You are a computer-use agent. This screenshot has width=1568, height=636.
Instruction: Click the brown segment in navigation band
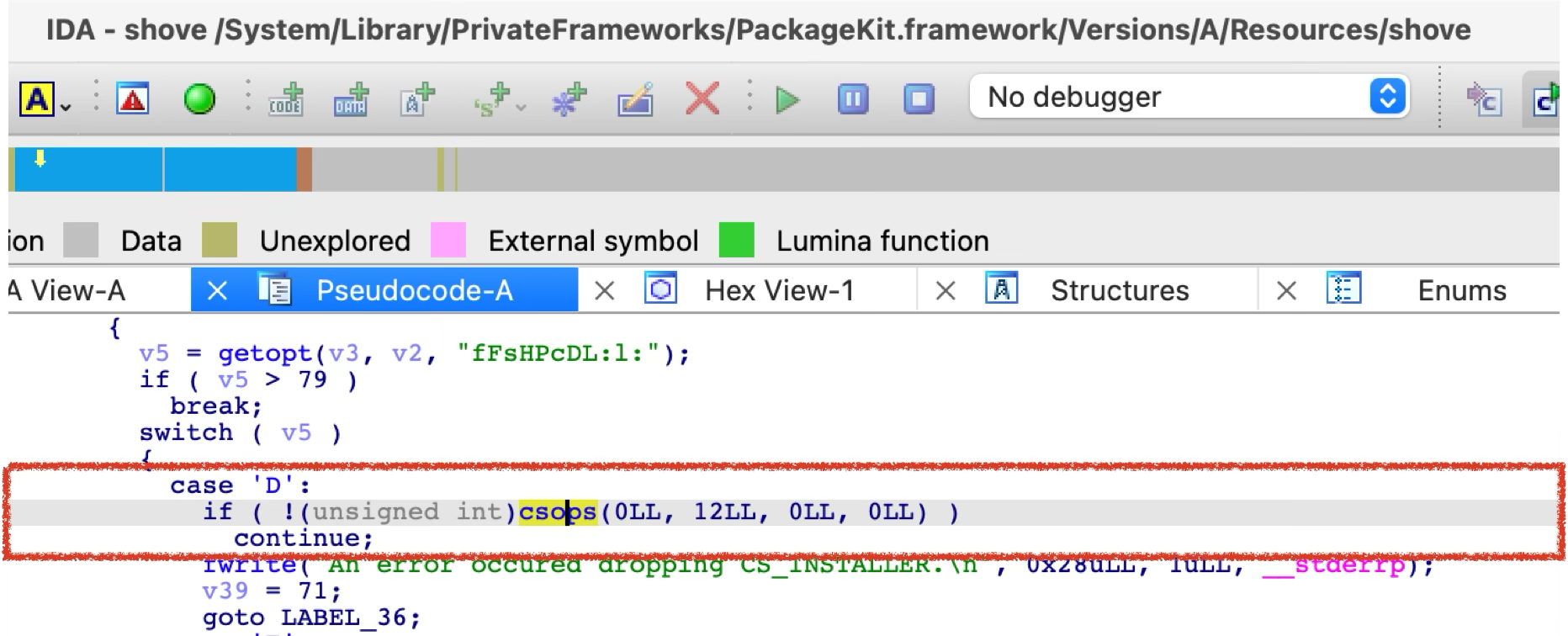305,169
